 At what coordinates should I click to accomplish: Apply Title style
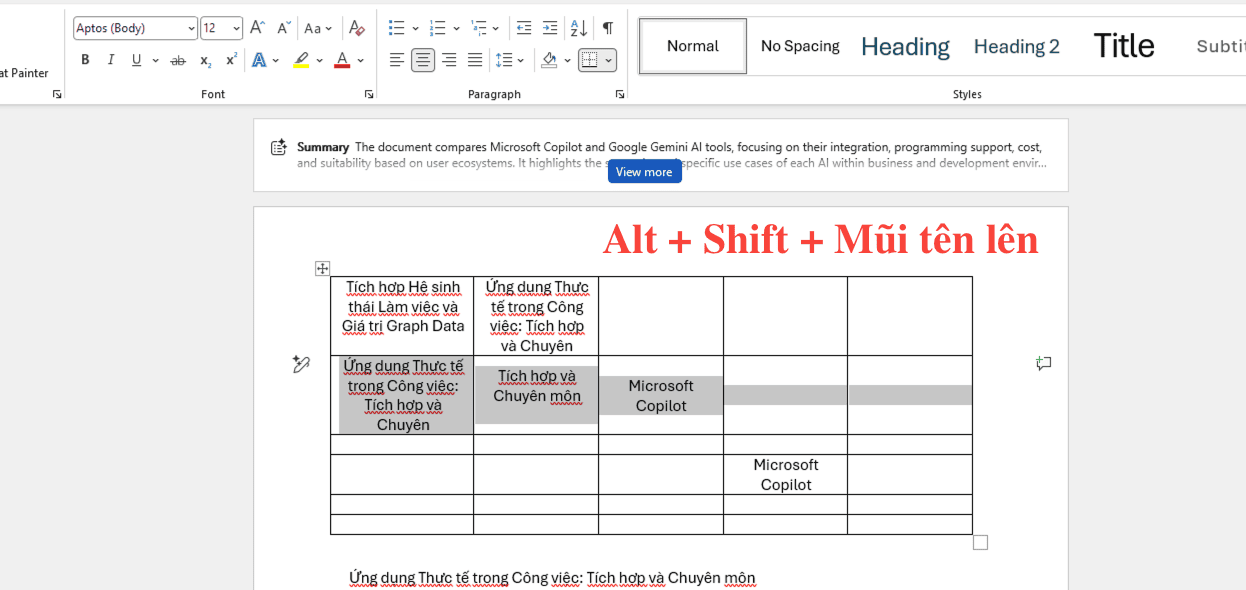click(x=1124, y=46)
